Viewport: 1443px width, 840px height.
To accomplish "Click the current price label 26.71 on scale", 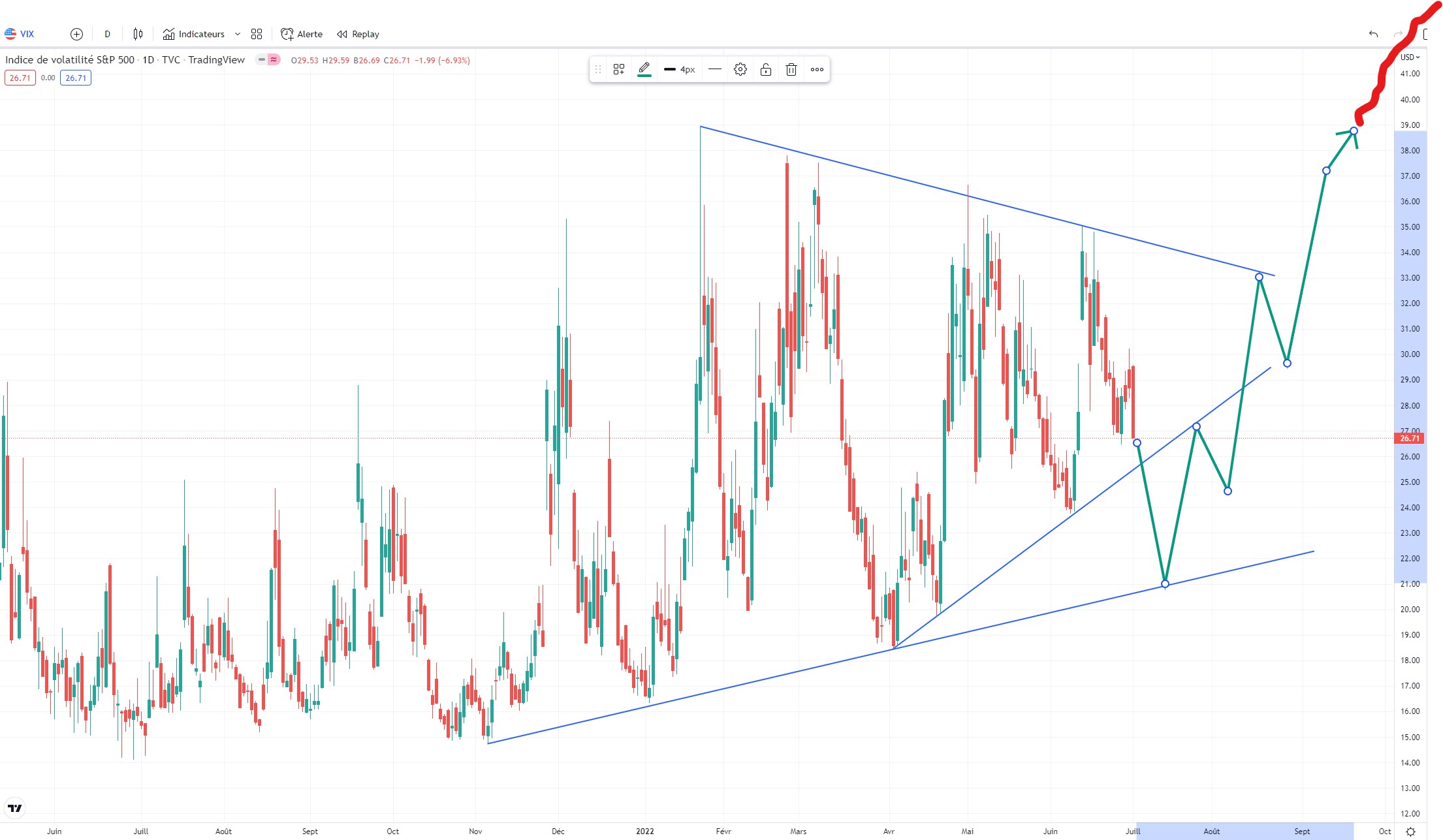I will (1410, 438).
